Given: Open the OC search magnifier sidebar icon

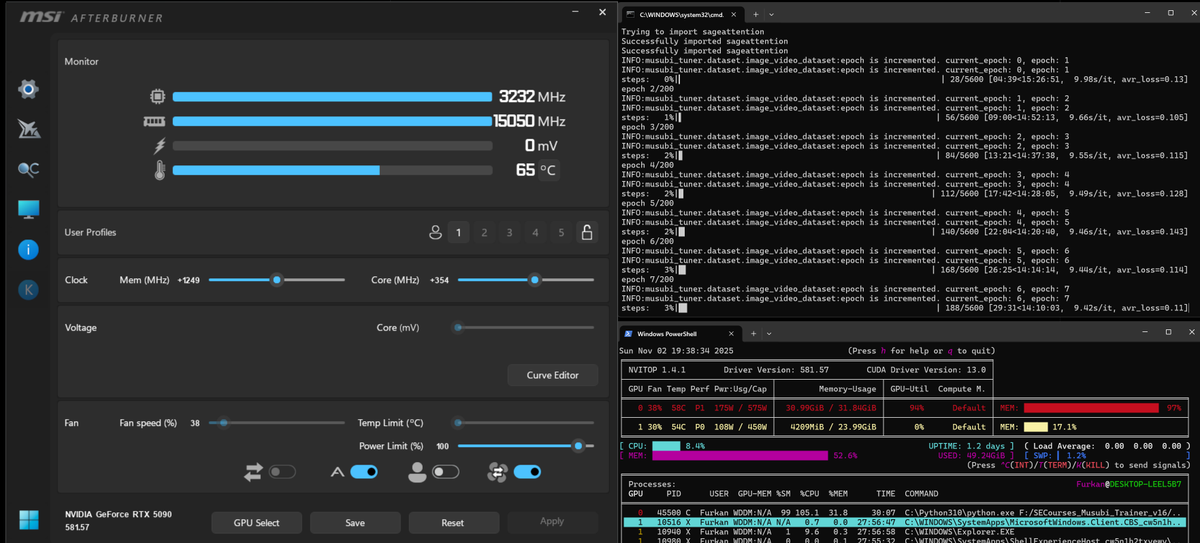Looking at the screenshot, I should point(28,169).
